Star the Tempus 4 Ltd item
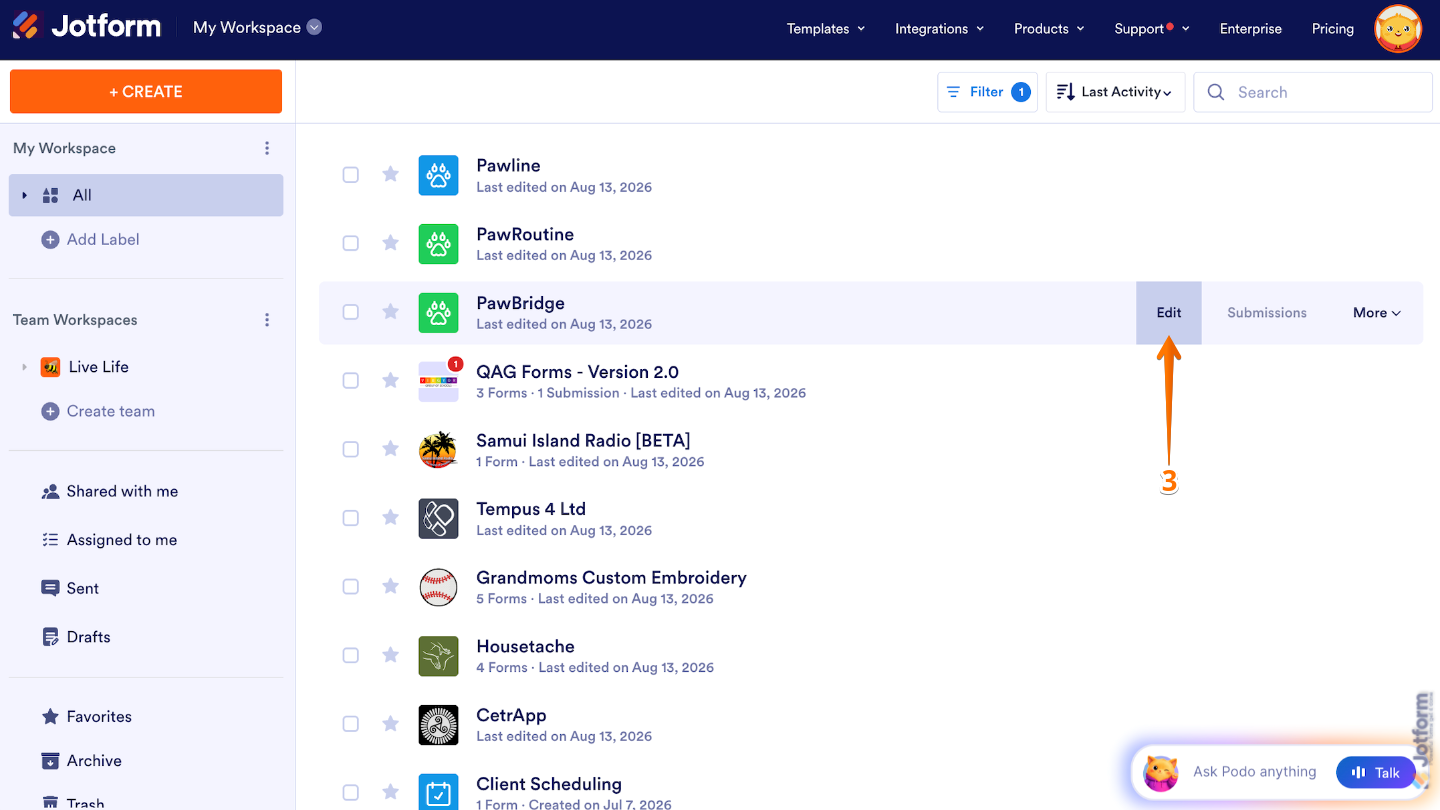 click(x=391, y=518)
